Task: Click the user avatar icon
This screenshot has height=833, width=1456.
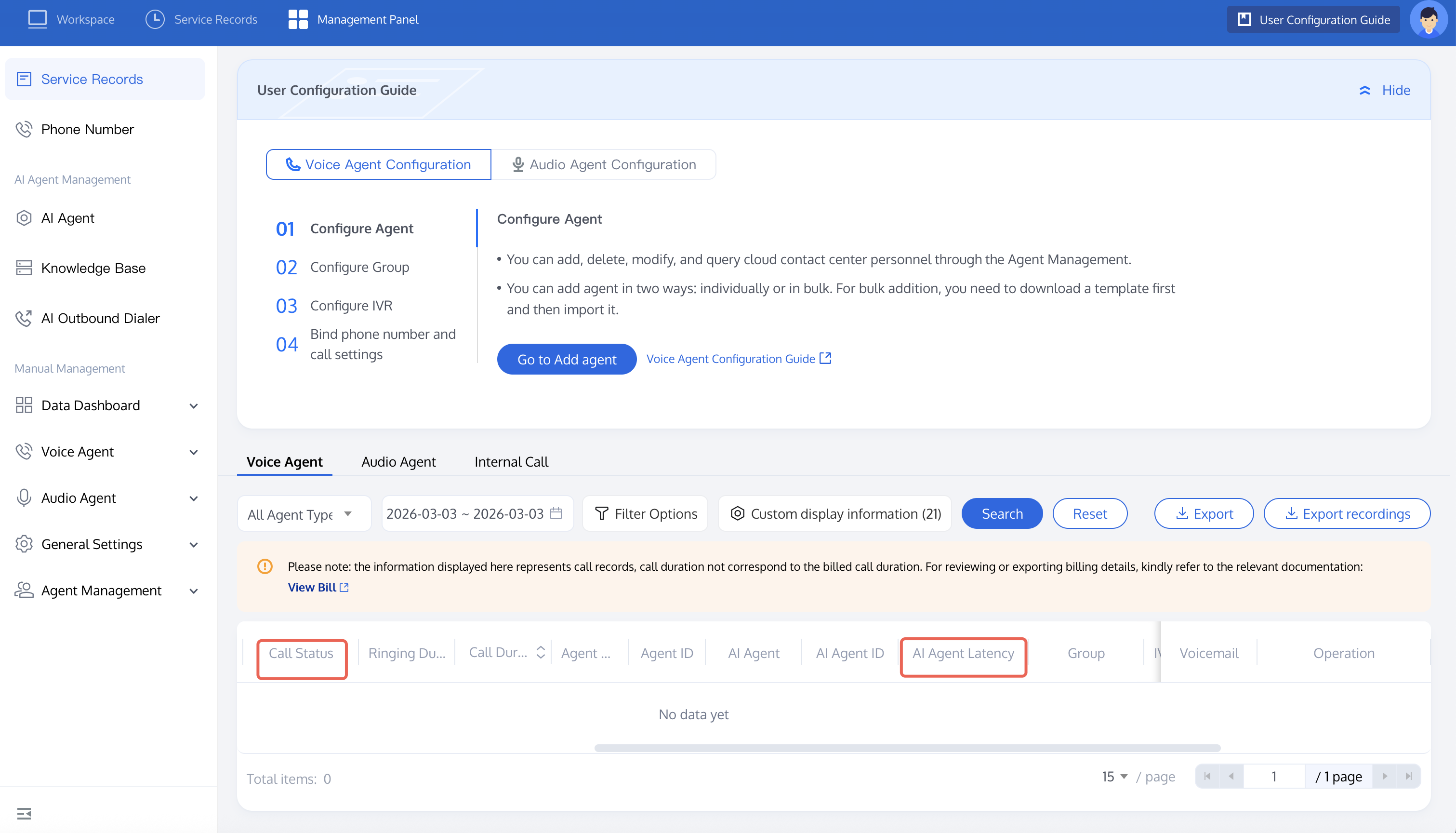Action: coord(1428,19)
